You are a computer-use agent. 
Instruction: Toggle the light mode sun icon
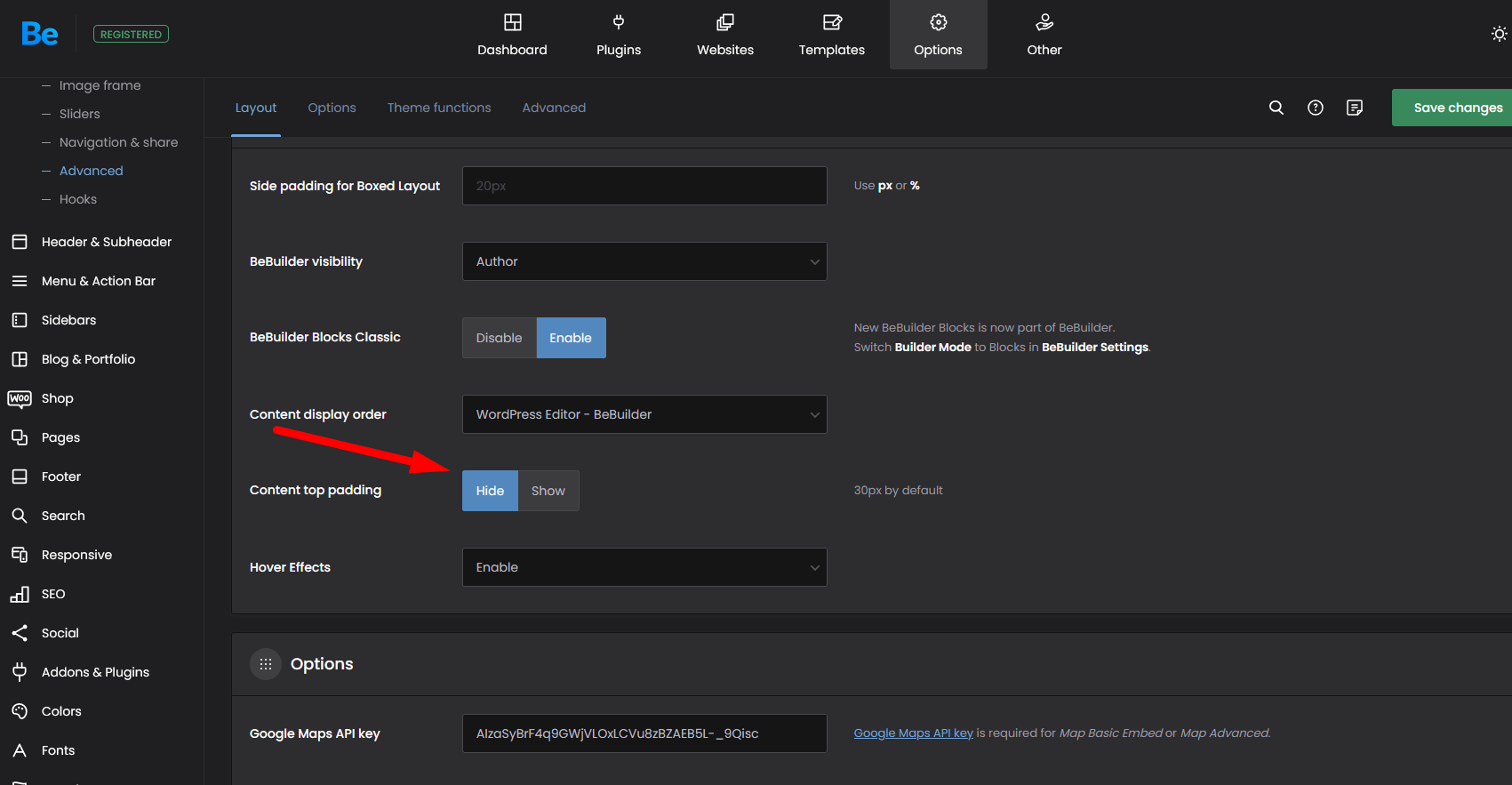(1499, 34)
